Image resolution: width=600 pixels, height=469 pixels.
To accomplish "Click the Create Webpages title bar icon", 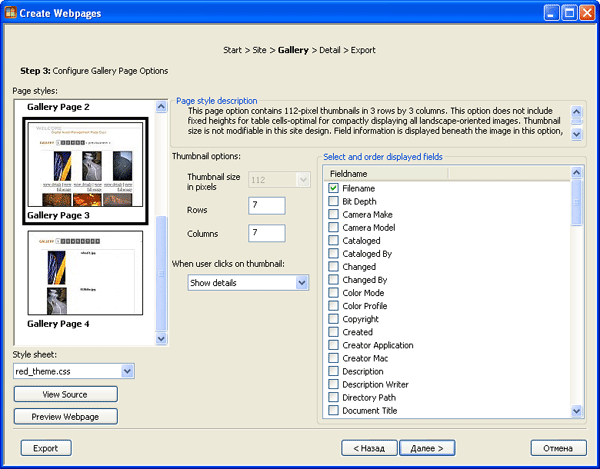I will 10,12.
